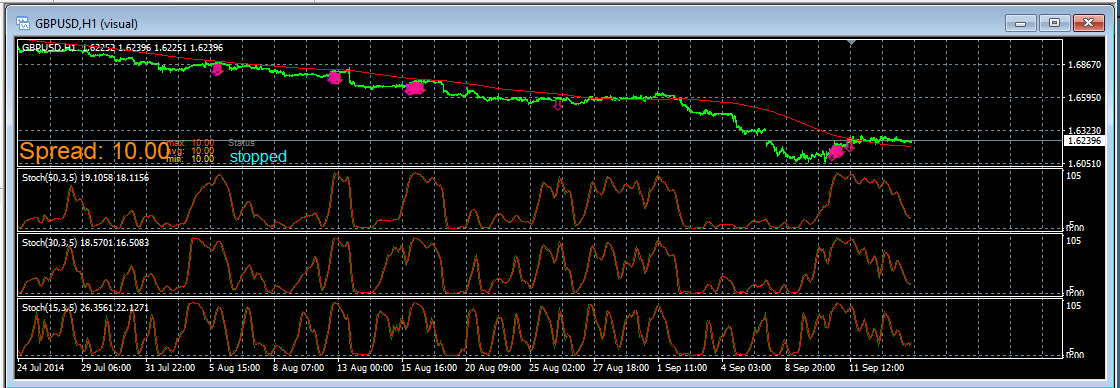Select the pink sell arrow near 5 Aug
This screenshot has height=388, width=1120.
point(217,69)
